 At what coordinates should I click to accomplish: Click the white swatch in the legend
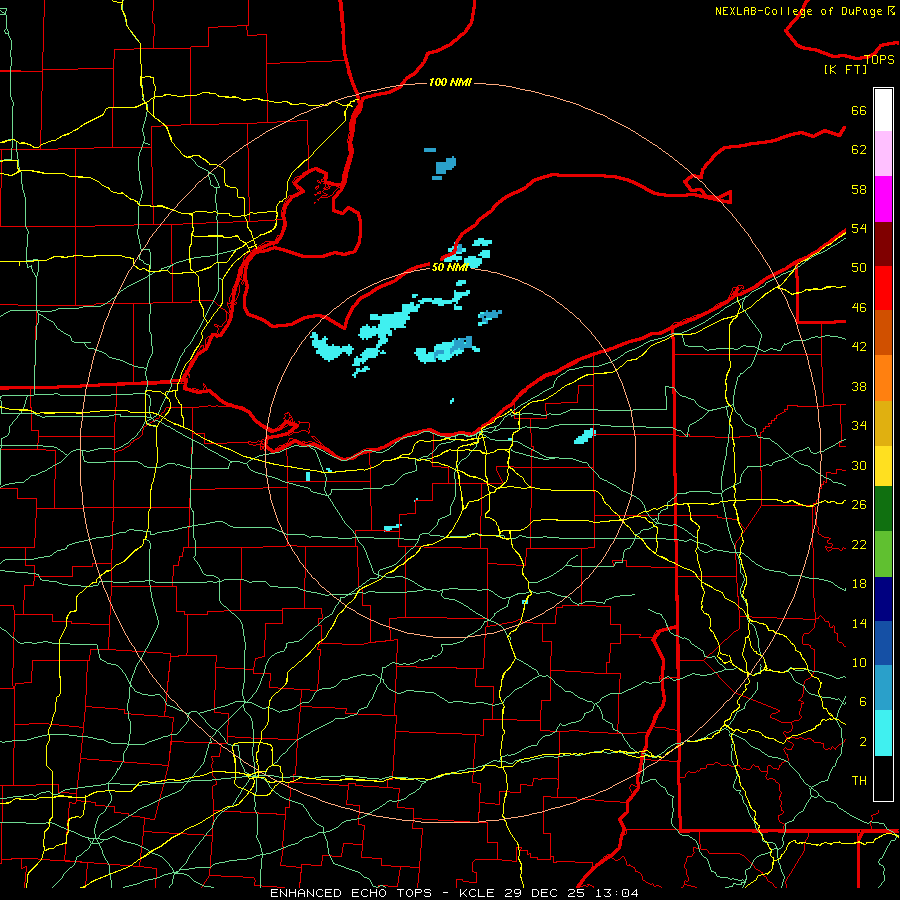(x=883, y=110)
